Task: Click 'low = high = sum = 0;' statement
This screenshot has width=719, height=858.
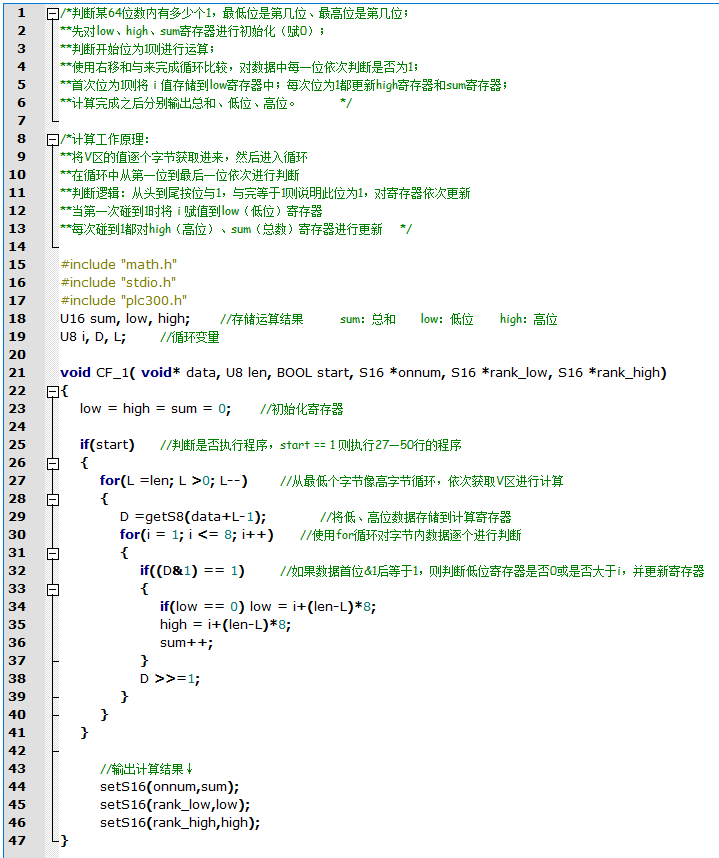Action: [x=155, y=409]
